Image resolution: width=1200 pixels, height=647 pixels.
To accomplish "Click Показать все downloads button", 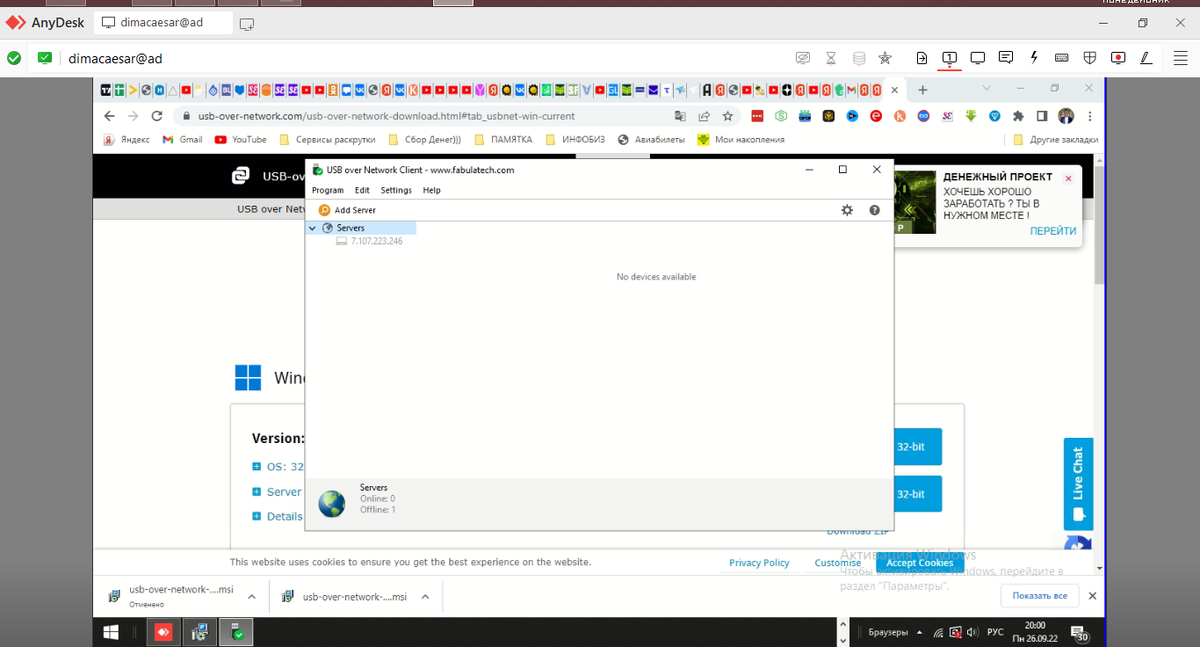I will click(1039, 596).
